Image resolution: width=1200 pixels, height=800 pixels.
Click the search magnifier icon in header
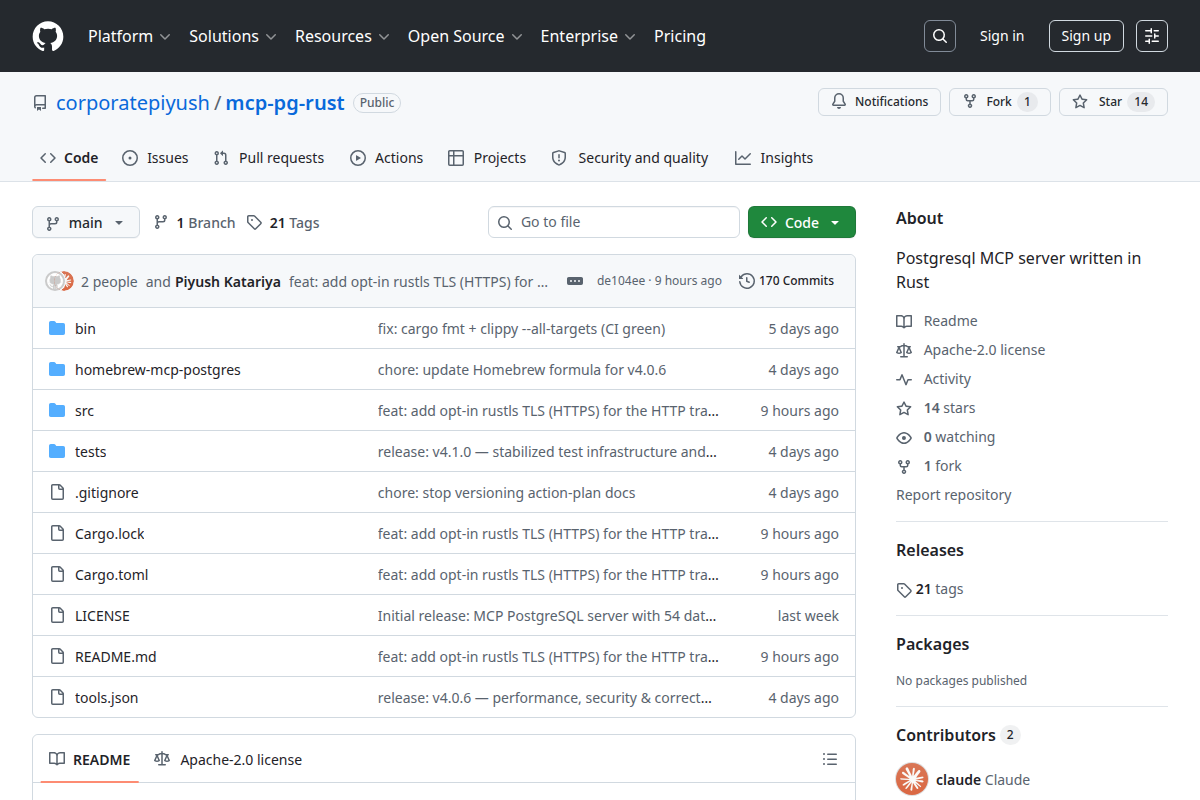pos(940,36)
